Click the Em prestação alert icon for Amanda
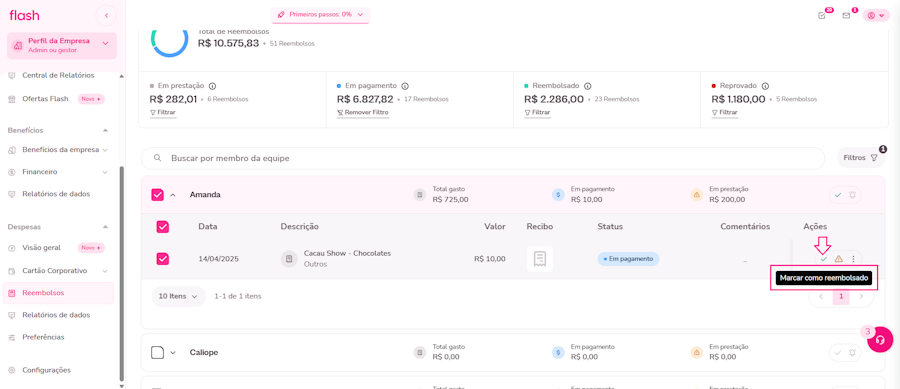 pos(697,194)
